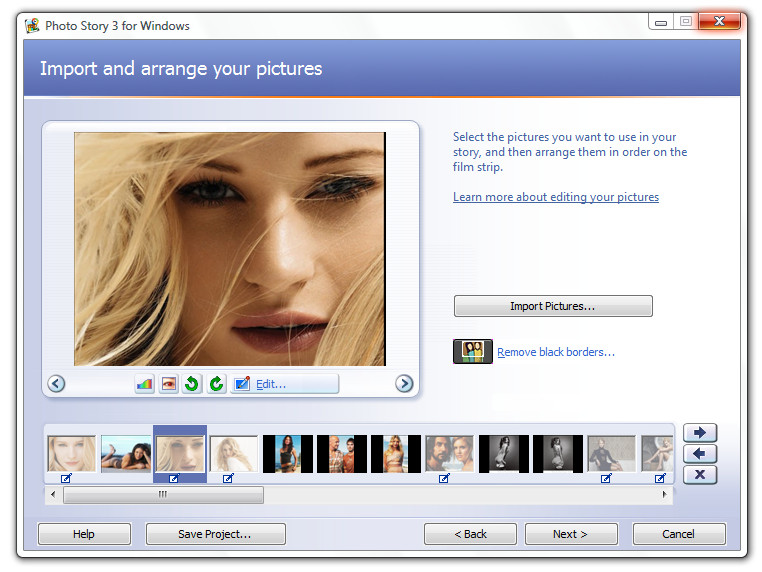Click the large preview picture
Viewport: 762px width, 572px height.
click(x=230, y=249)
